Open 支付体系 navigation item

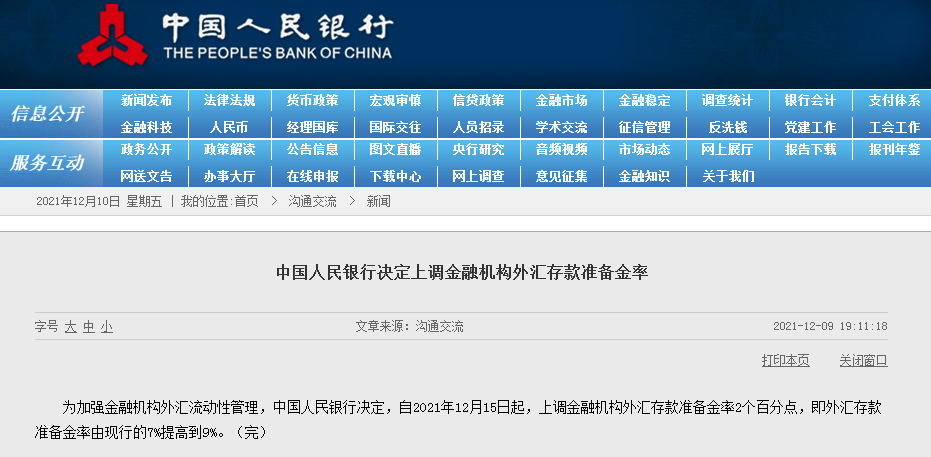point(894,101)
